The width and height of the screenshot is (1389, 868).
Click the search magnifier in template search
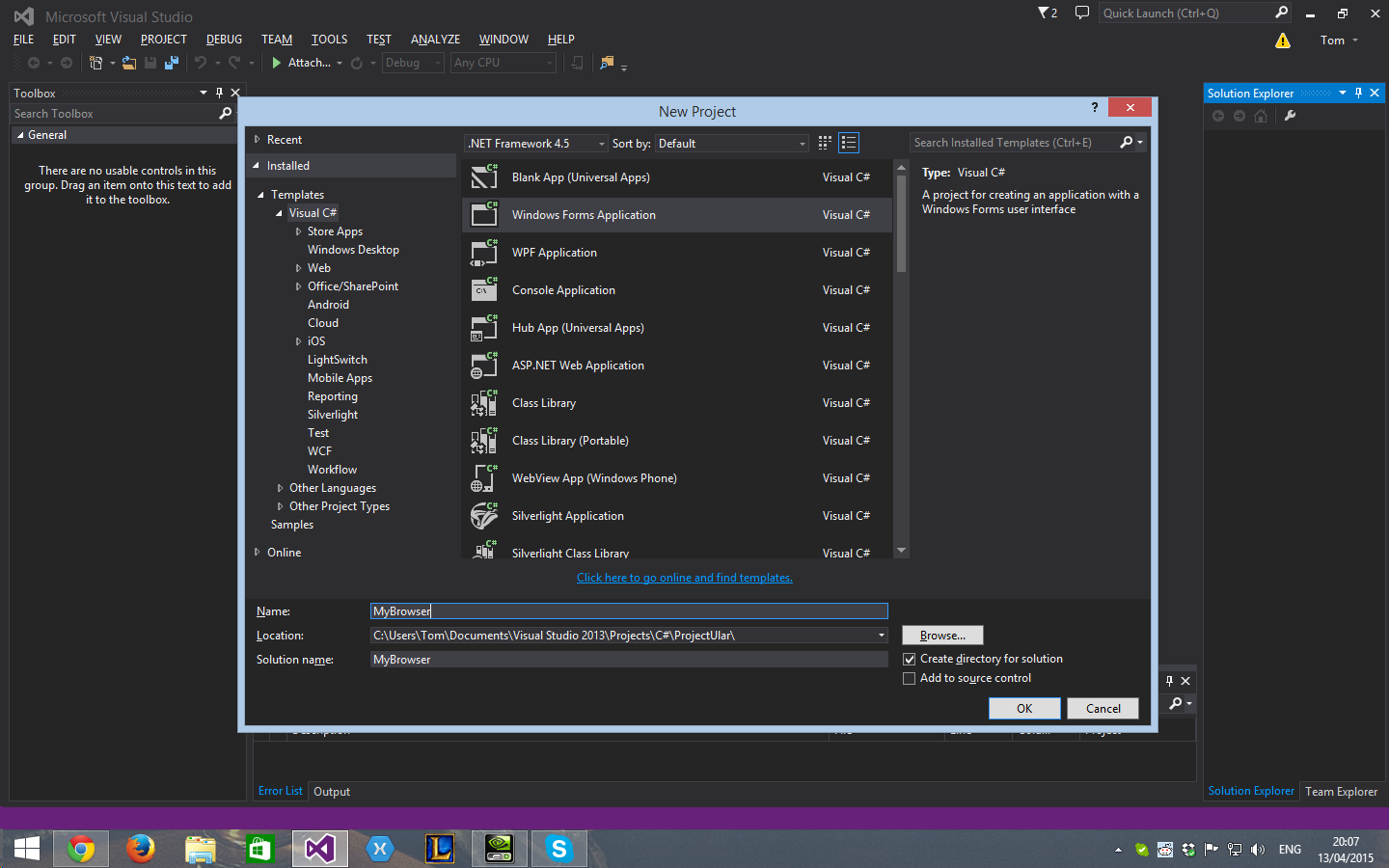pyautogui.click(x=1126, y=143)
